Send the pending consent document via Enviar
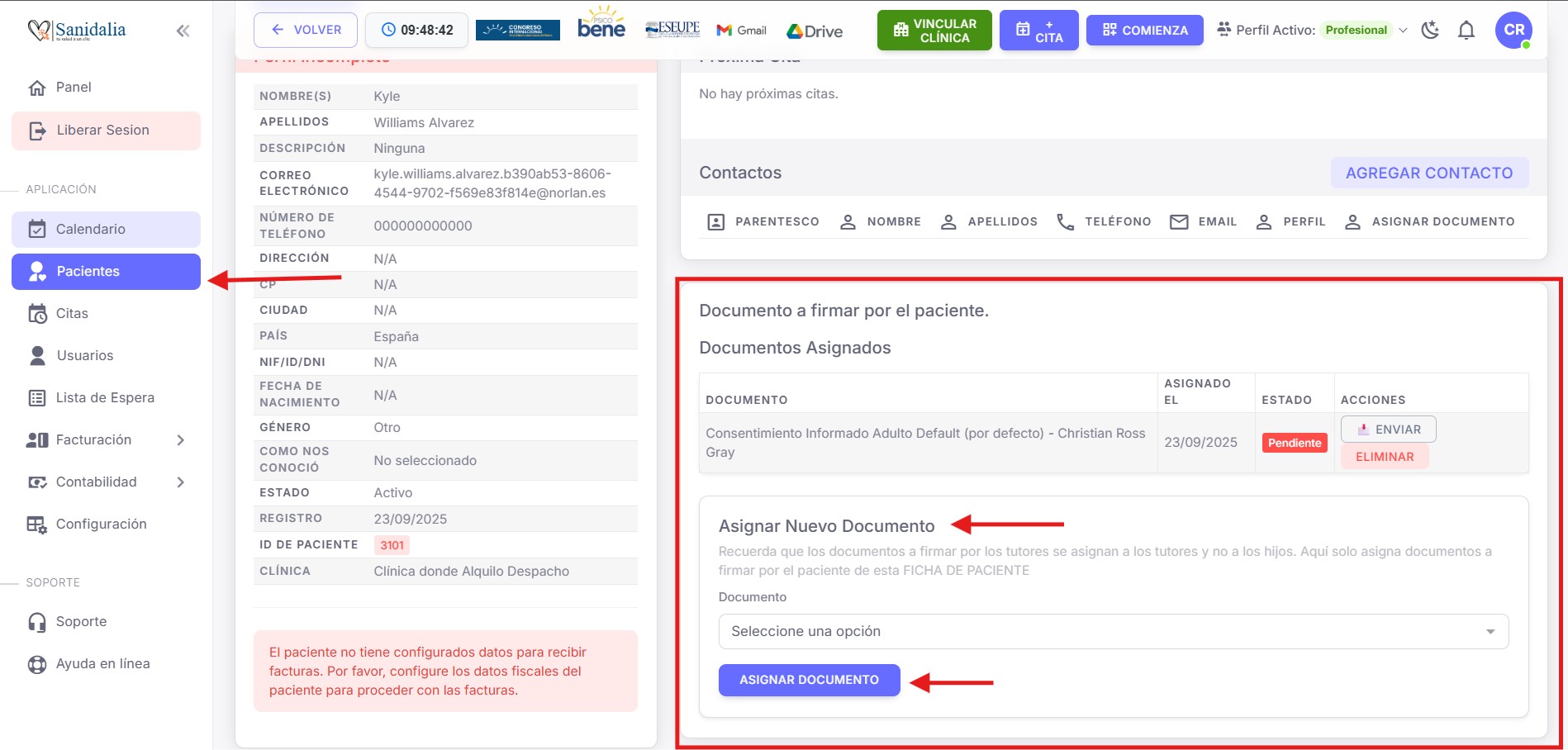The image size is (1568, 750). tap(1388, 430)
